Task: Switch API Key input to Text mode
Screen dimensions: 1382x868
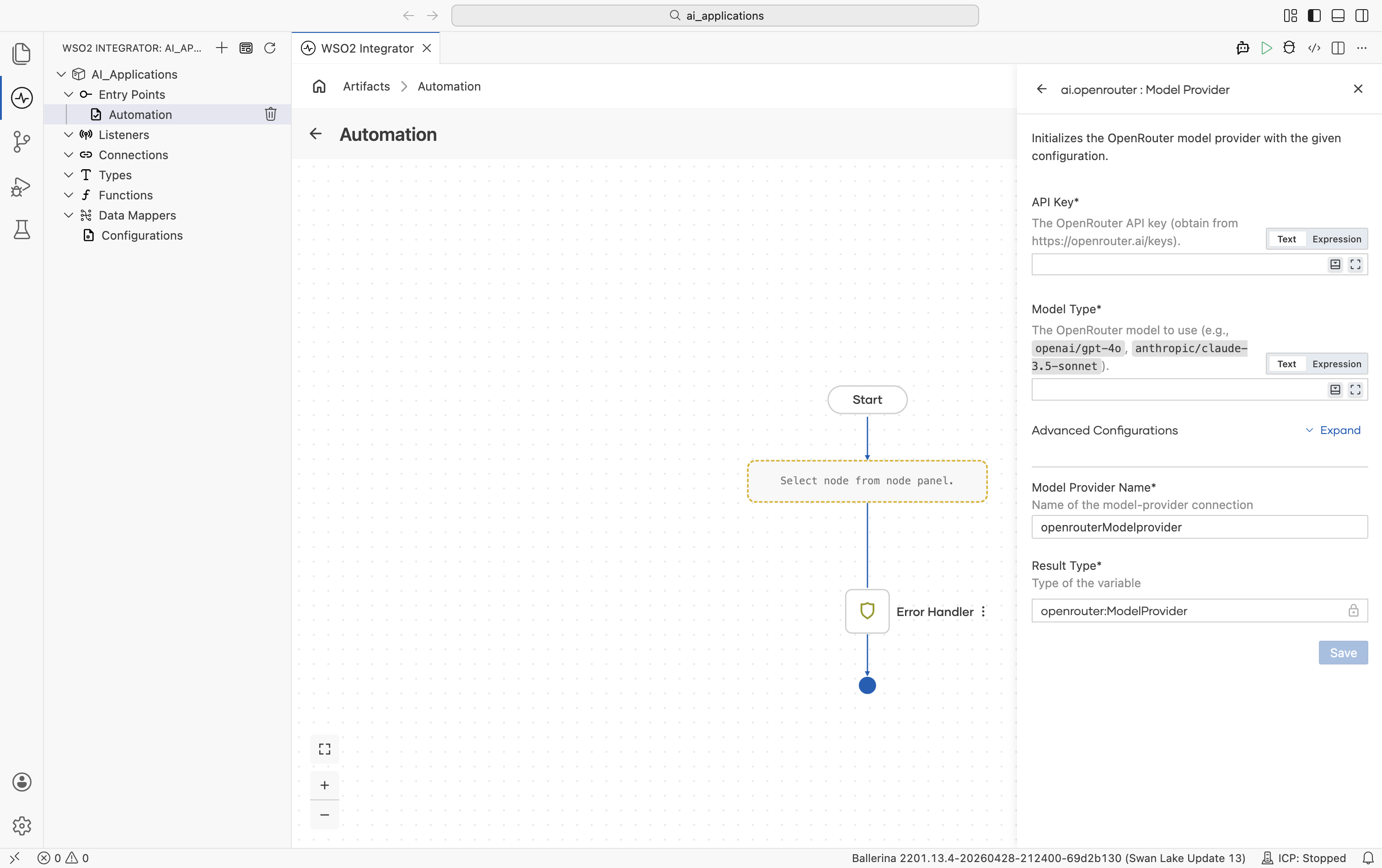Action: point(1286,239)
